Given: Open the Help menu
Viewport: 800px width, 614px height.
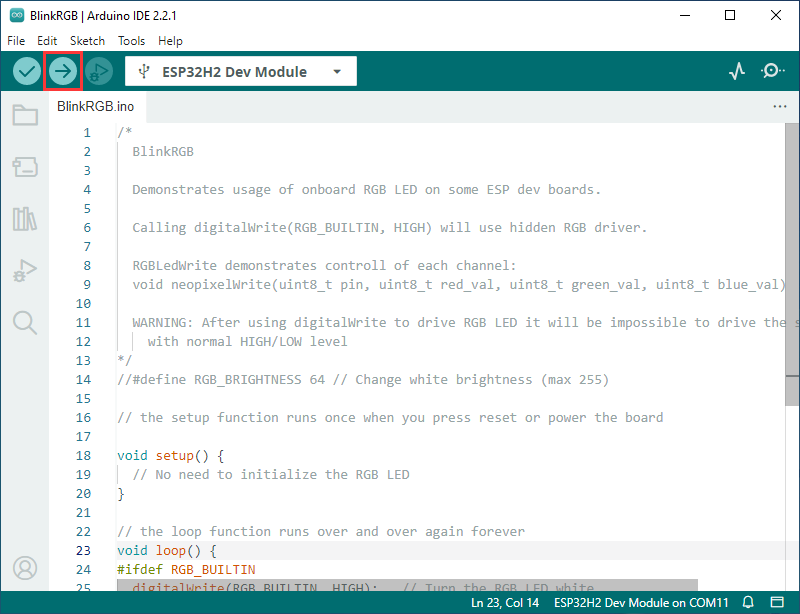Looking at the screenshot, I should [170, 41].
